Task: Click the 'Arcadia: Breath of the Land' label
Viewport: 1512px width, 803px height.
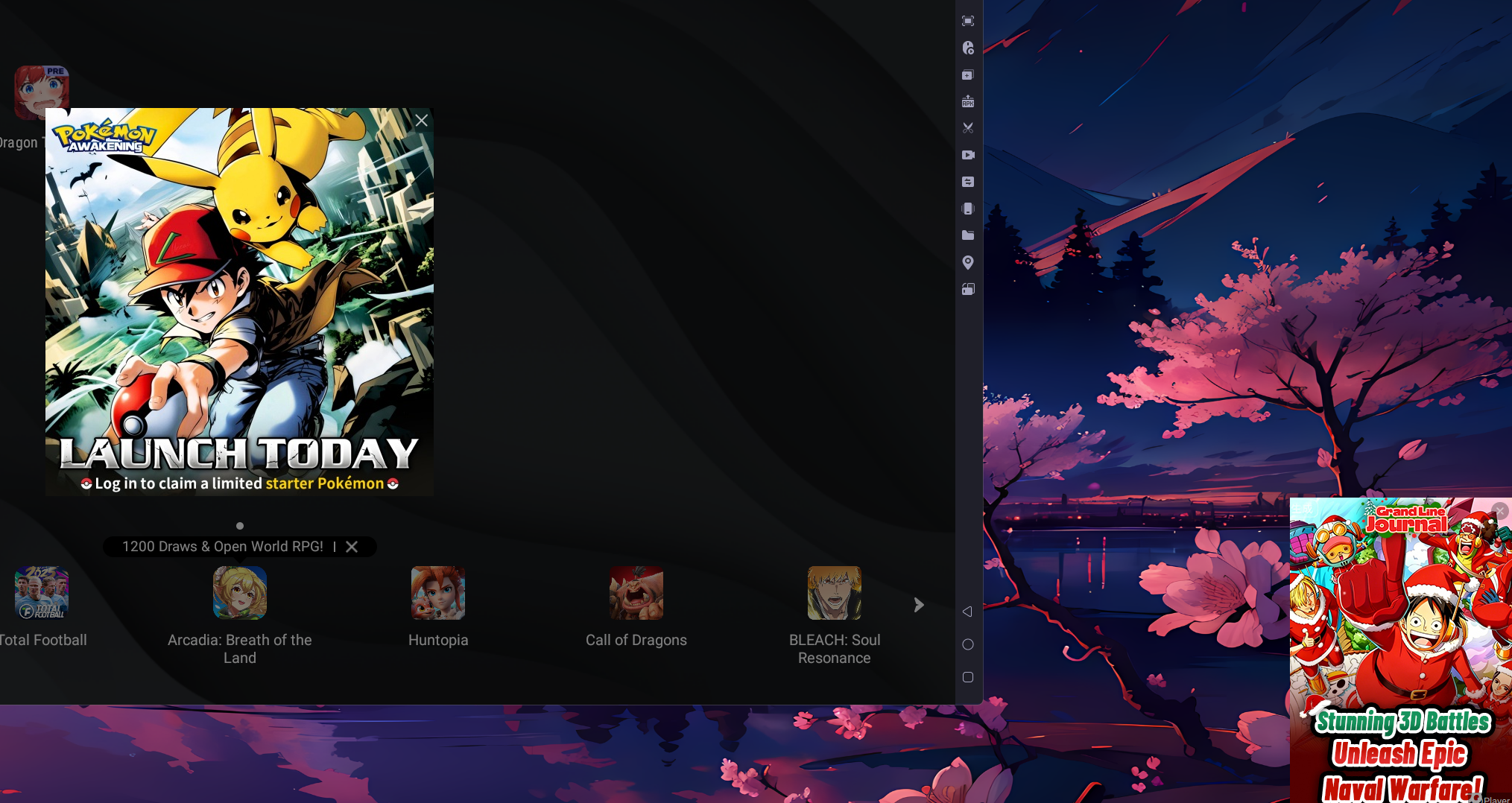Action: 240,649
